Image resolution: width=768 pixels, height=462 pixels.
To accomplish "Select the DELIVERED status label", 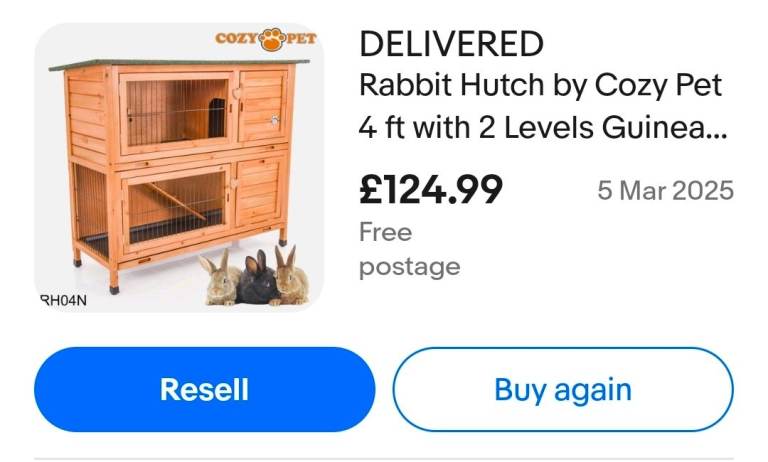I will pos(451,44).
